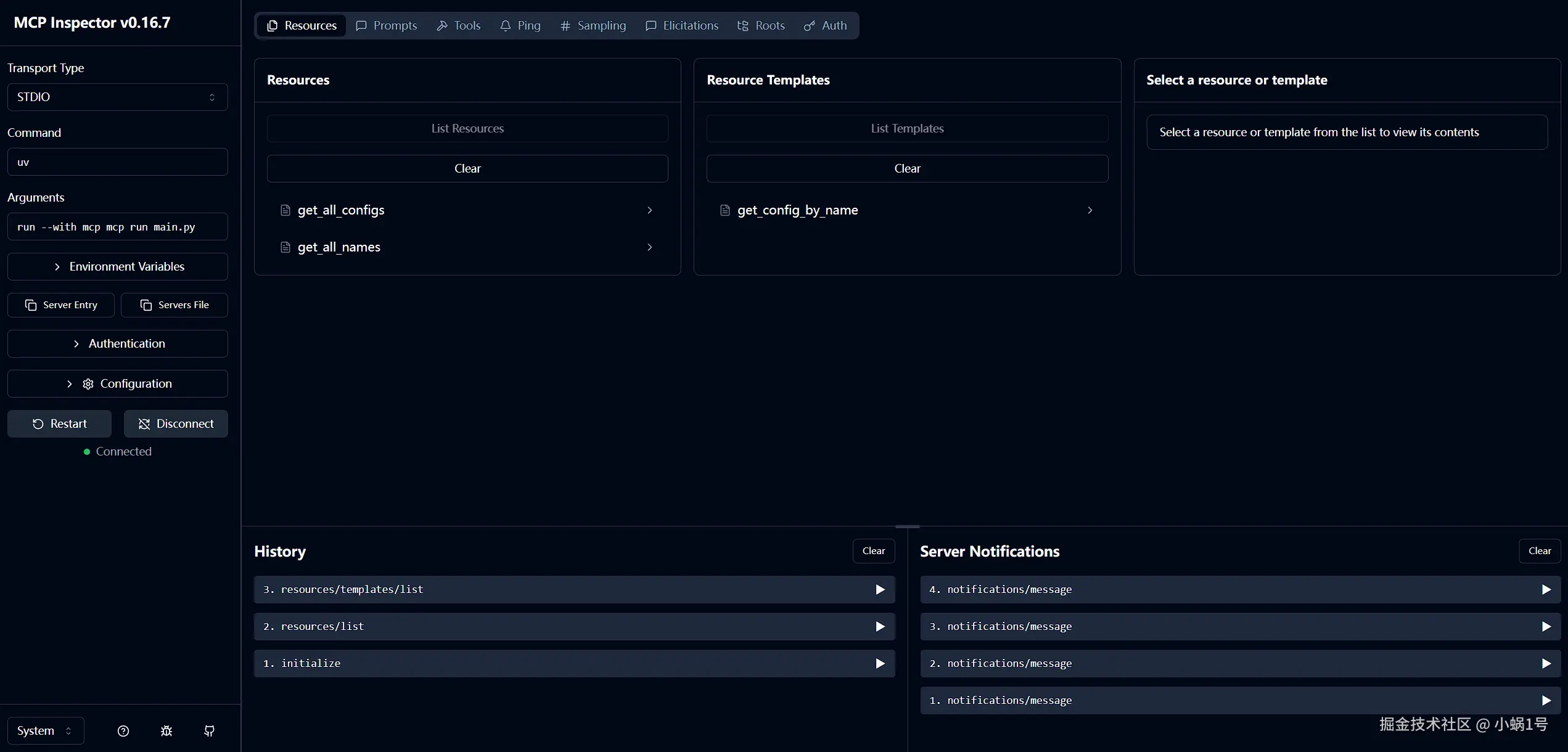Screen dimensions: 1568x752
Task: Switch to the Tools tab
Action: (x=459, y=26)
